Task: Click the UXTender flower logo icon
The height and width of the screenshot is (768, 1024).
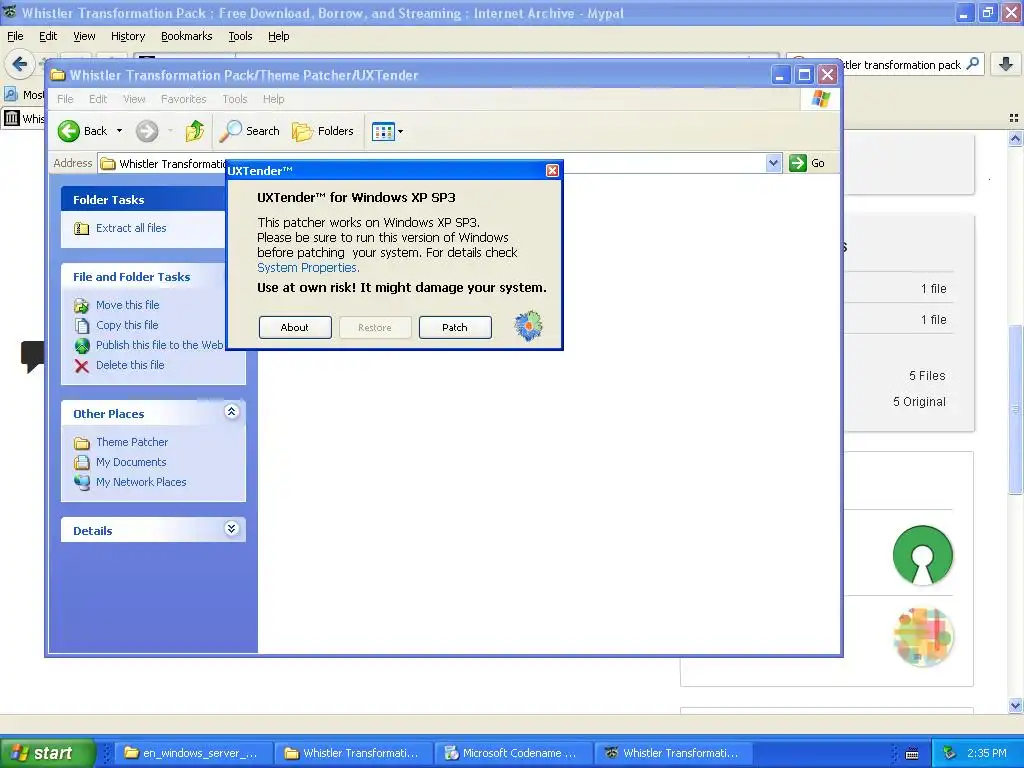Action: 528,325
